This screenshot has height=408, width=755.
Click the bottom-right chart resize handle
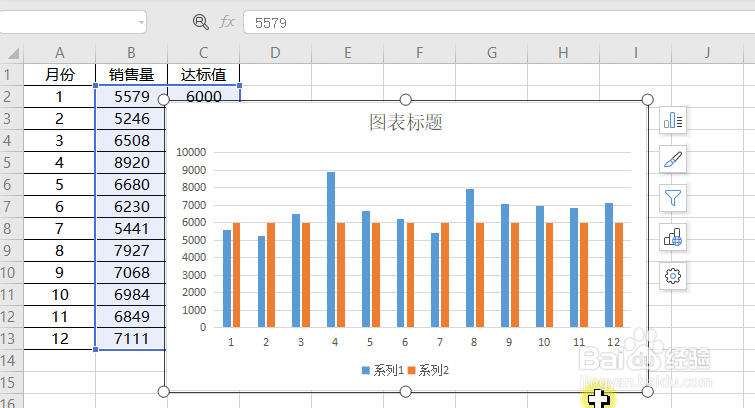point(648,392)
